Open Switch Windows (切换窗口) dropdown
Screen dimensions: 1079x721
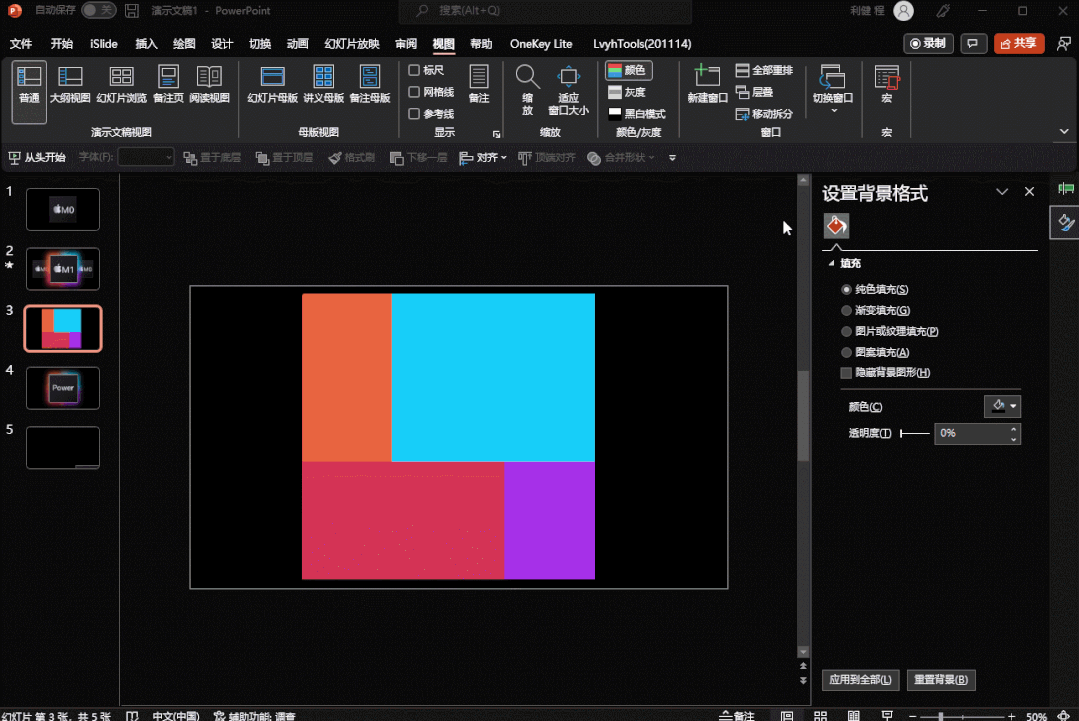(833, 88)
